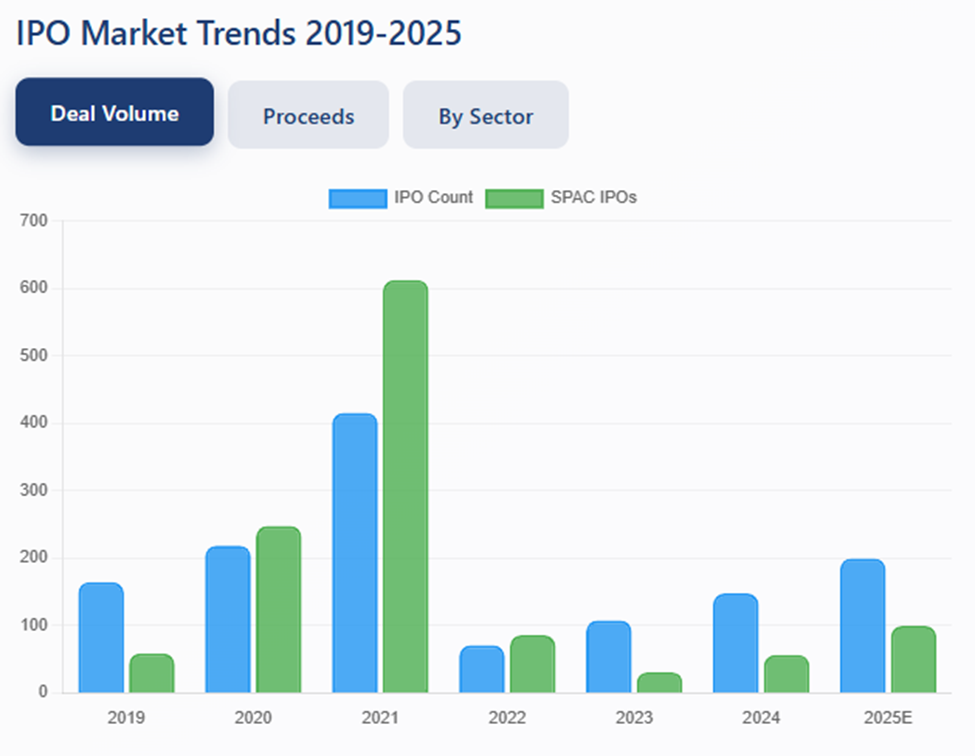The height and width of the screenshot is (756, 975).
Task: Click the 2021 green SPAC IPOs bar
Action: (x=405, y=486)
